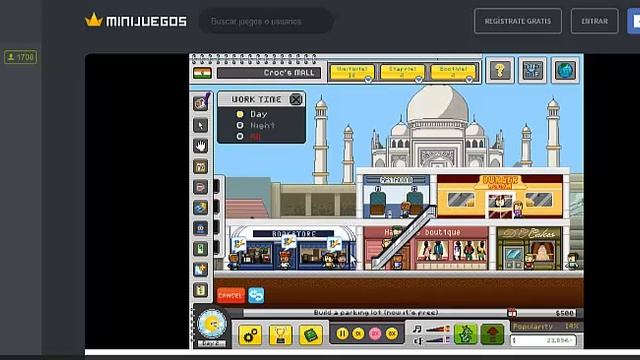The width and height of the screenshot is (640, 360).
Task: Select the last yellow speed button
Action: coord(391,334)
